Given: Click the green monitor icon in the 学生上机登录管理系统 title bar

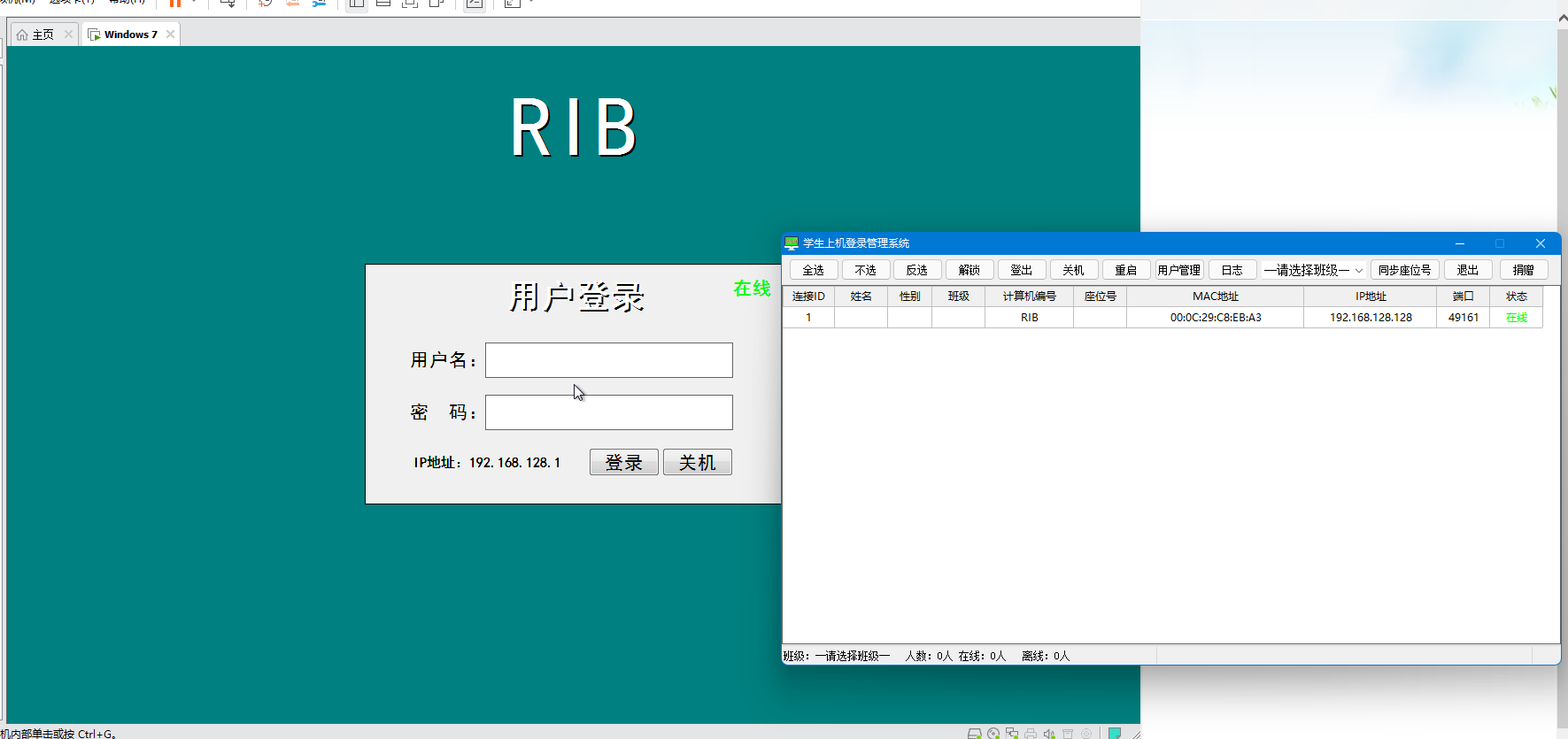Looking at the screenshot, I should tap(792, 243).
